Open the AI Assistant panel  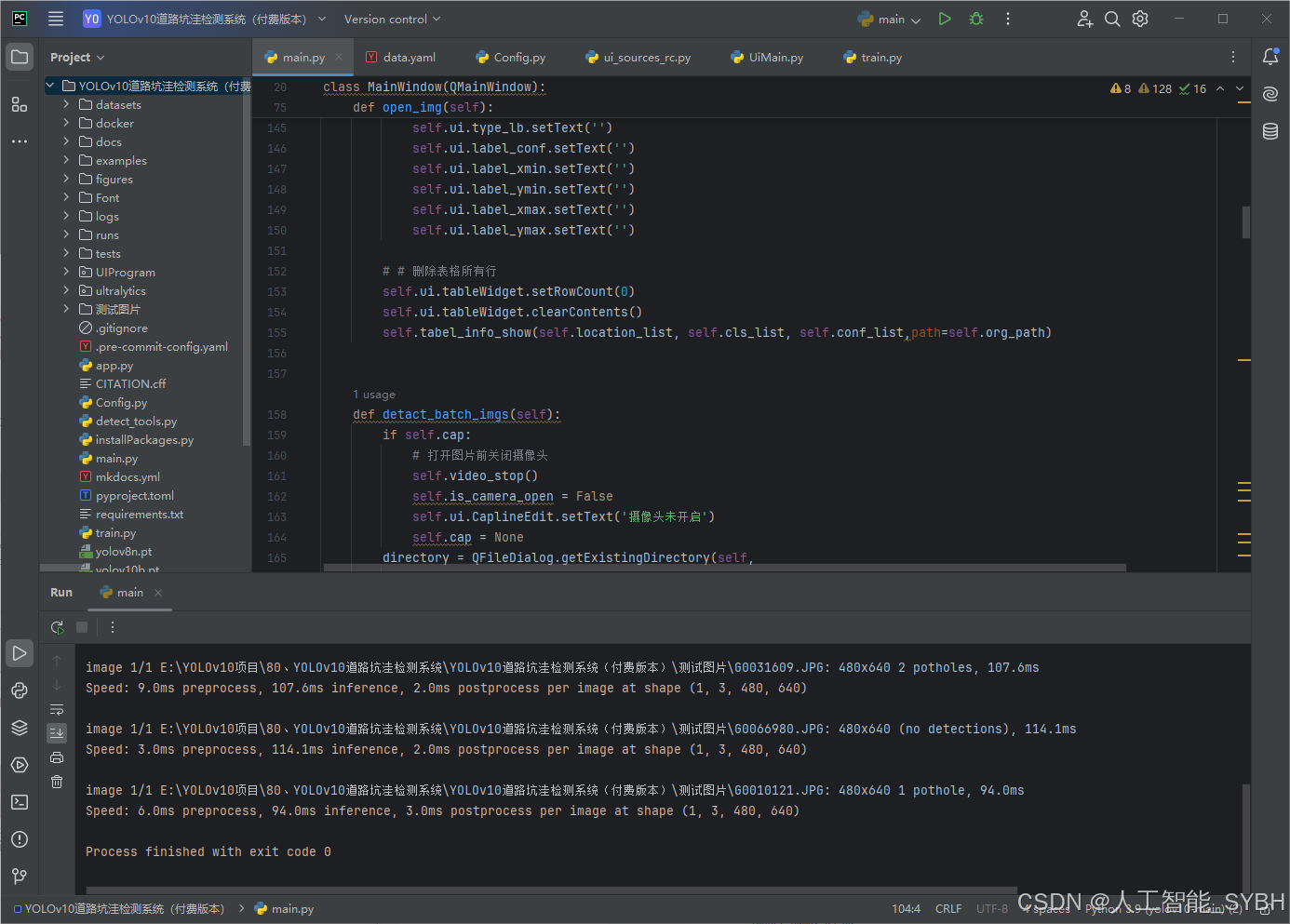pos(1270,94)
